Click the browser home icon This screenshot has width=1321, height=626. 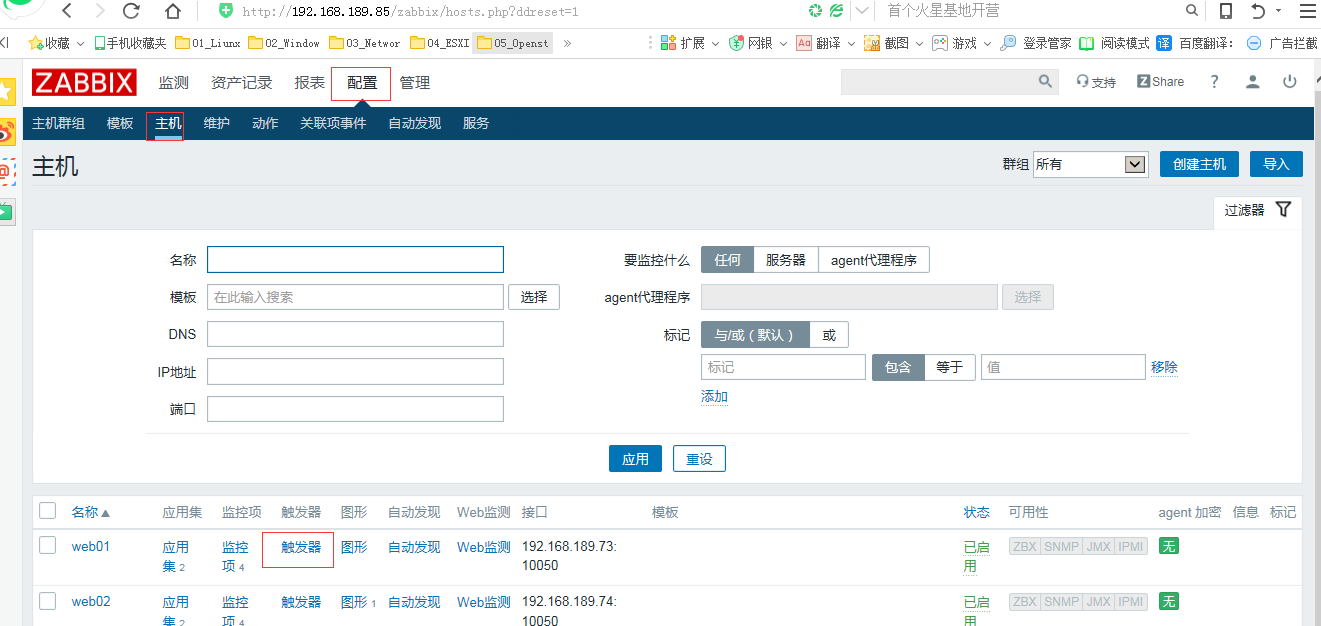pyautogui.click(x=173, y=11)
